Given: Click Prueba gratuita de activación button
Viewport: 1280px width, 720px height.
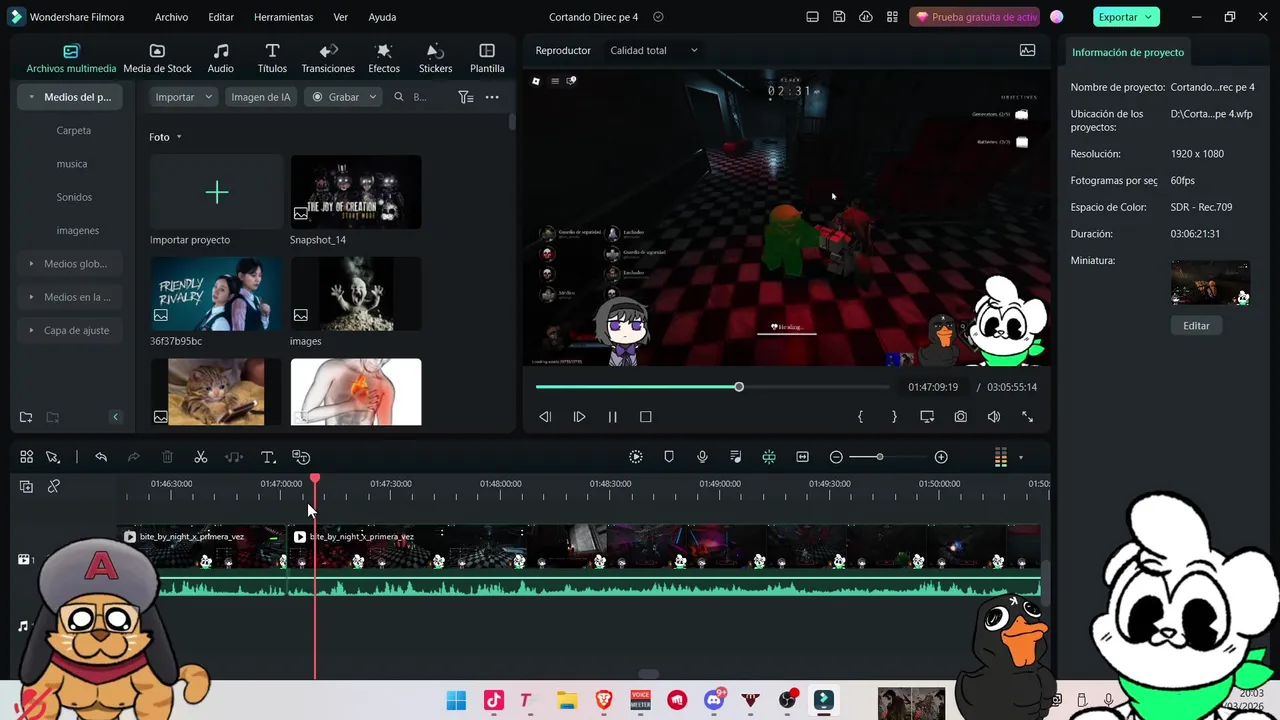Looking at the screenshot, I should 975,17.
